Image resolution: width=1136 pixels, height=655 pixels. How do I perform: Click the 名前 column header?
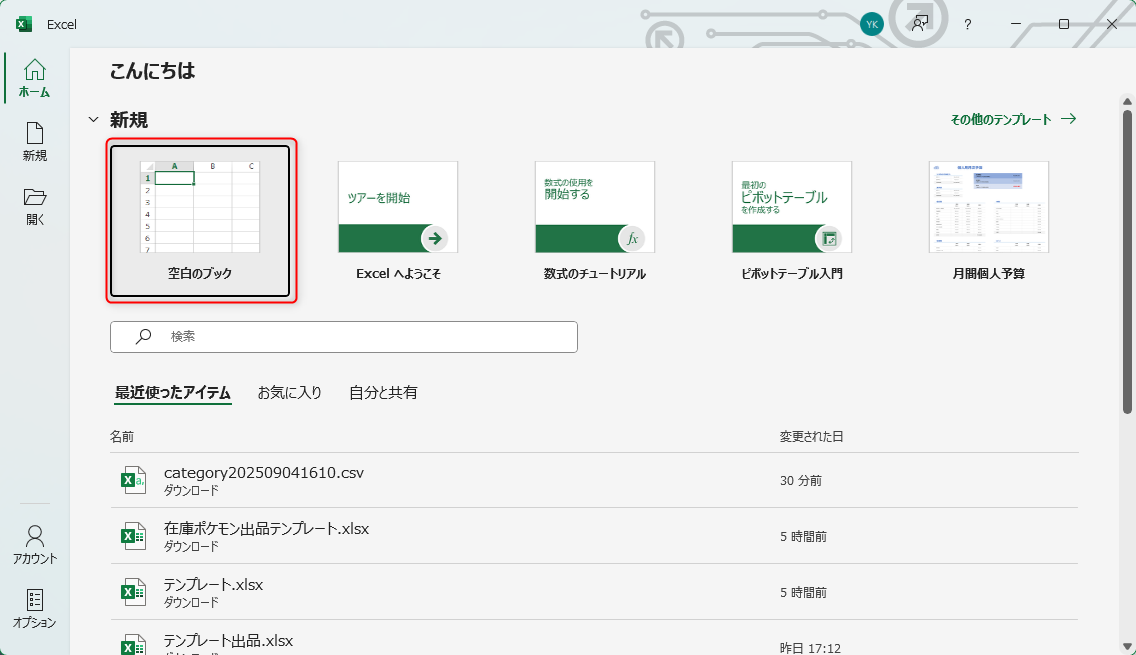pos(122,436)
